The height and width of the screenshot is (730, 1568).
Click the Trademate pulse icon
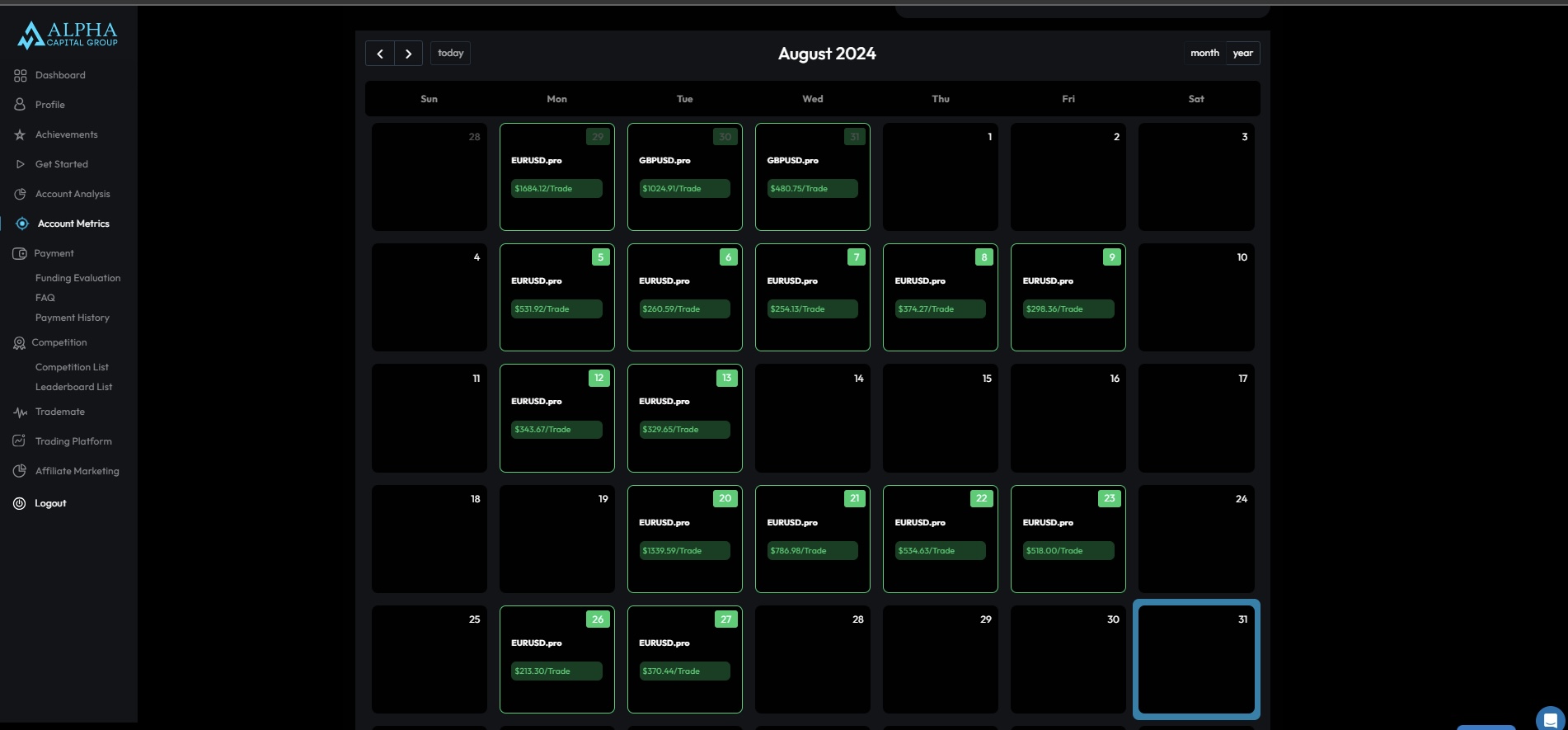pos(21,412)
